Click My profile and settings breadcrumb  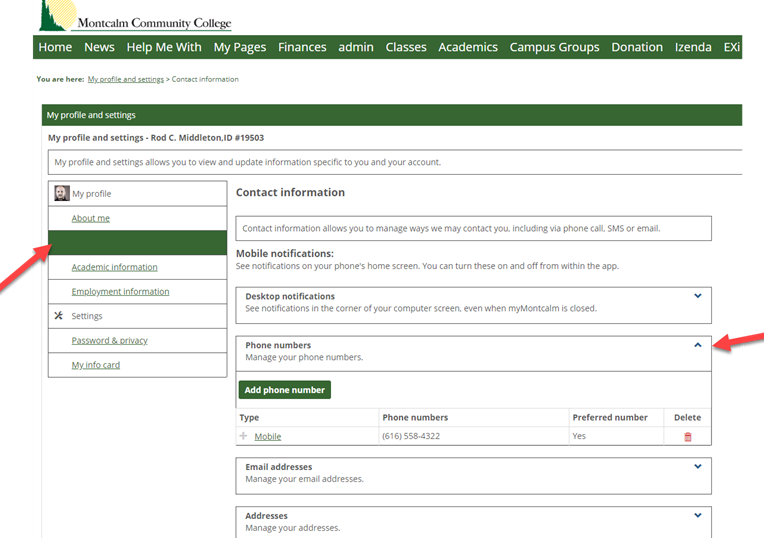coord(126,79)
